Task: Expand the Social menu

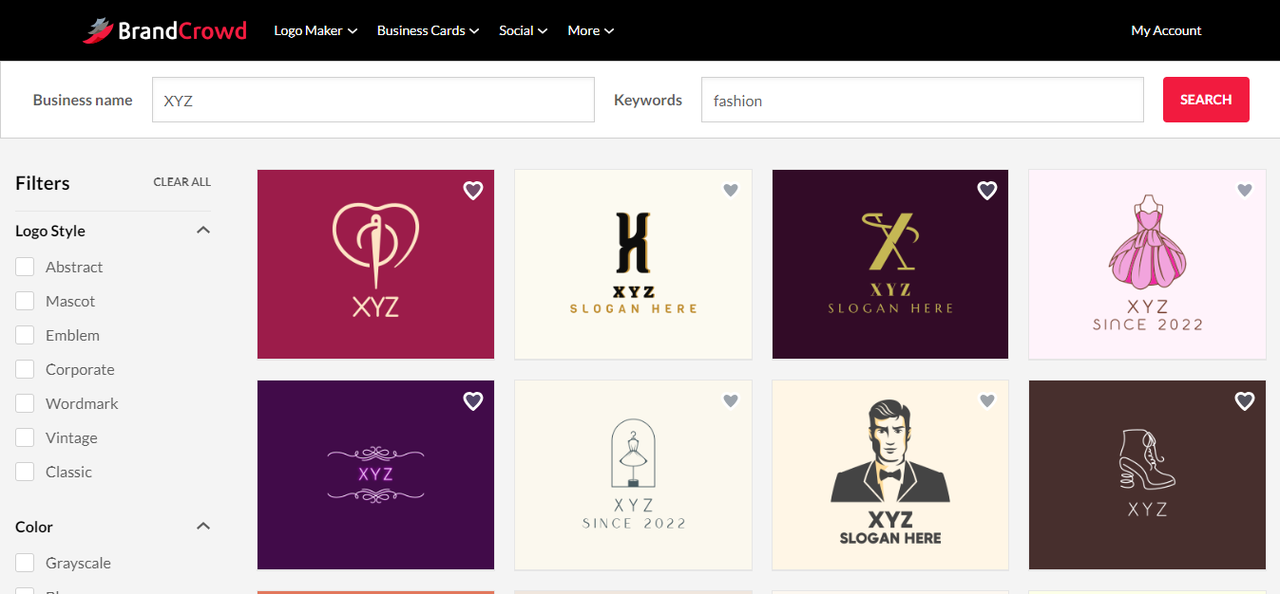Action: point(523,31)
